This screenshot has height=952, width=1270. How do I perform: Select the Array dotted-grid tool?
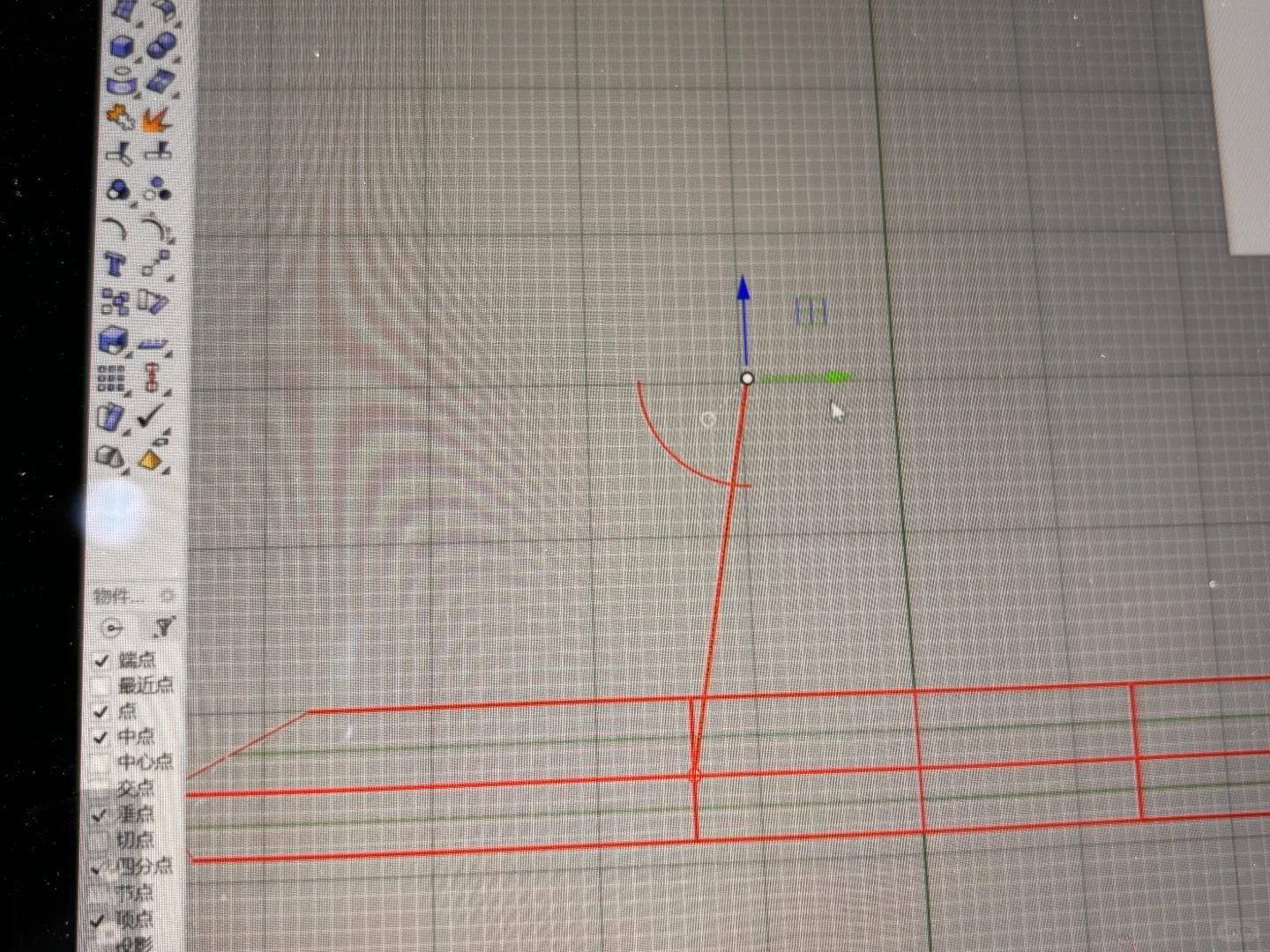[x=112, y=378]
